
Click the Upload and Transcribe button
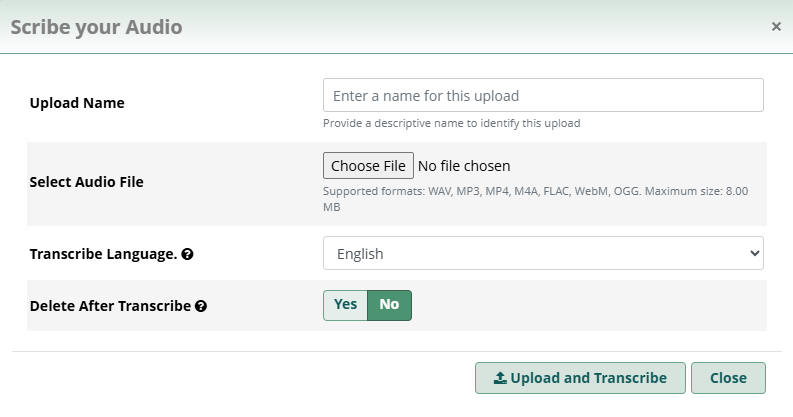click(x=580, y=378)
